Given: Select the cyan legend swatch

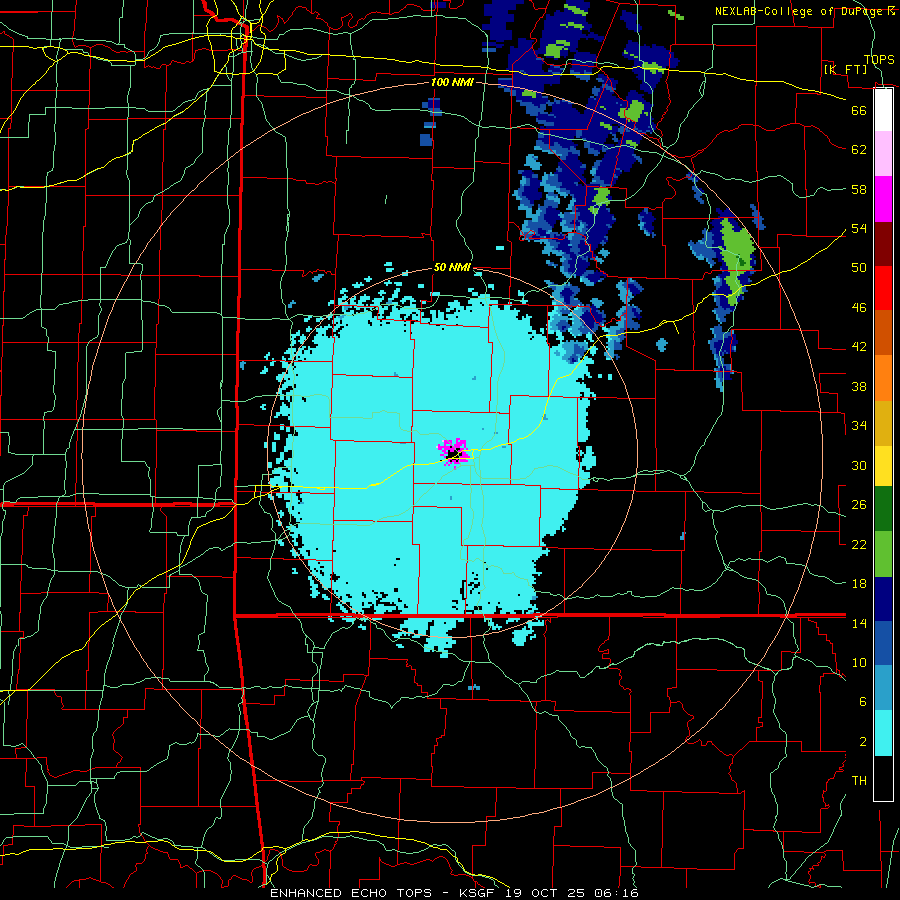Looking at the screenshot, I should [x=883, y=733].
